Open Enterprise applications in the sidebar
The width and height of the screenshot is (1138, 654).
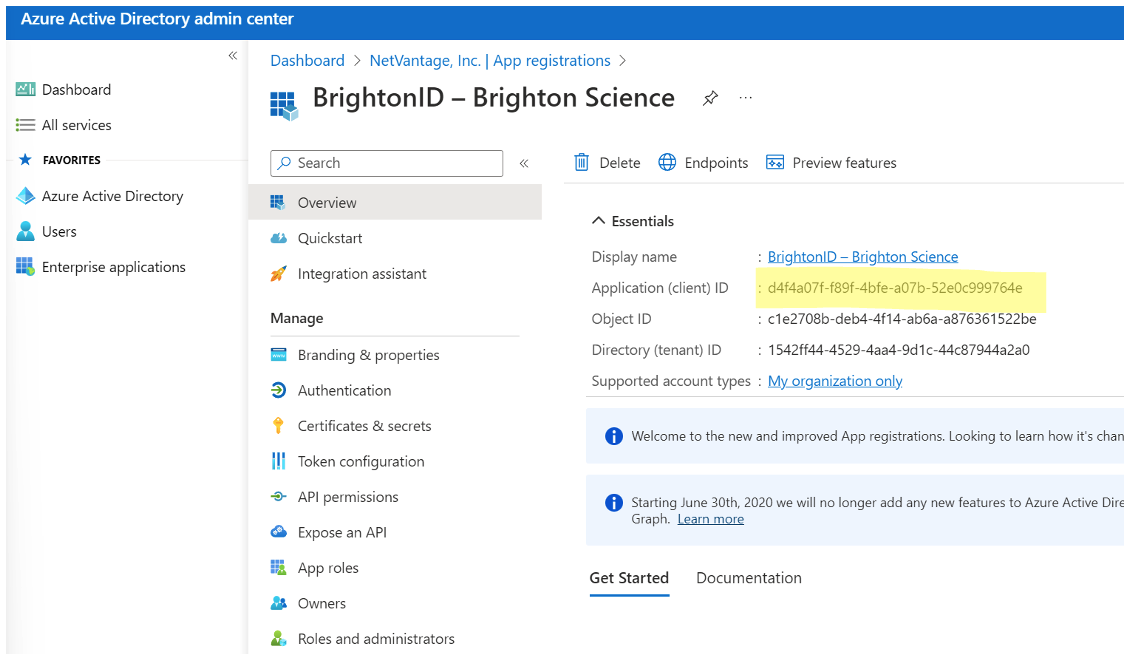click(x=113, y=267)
